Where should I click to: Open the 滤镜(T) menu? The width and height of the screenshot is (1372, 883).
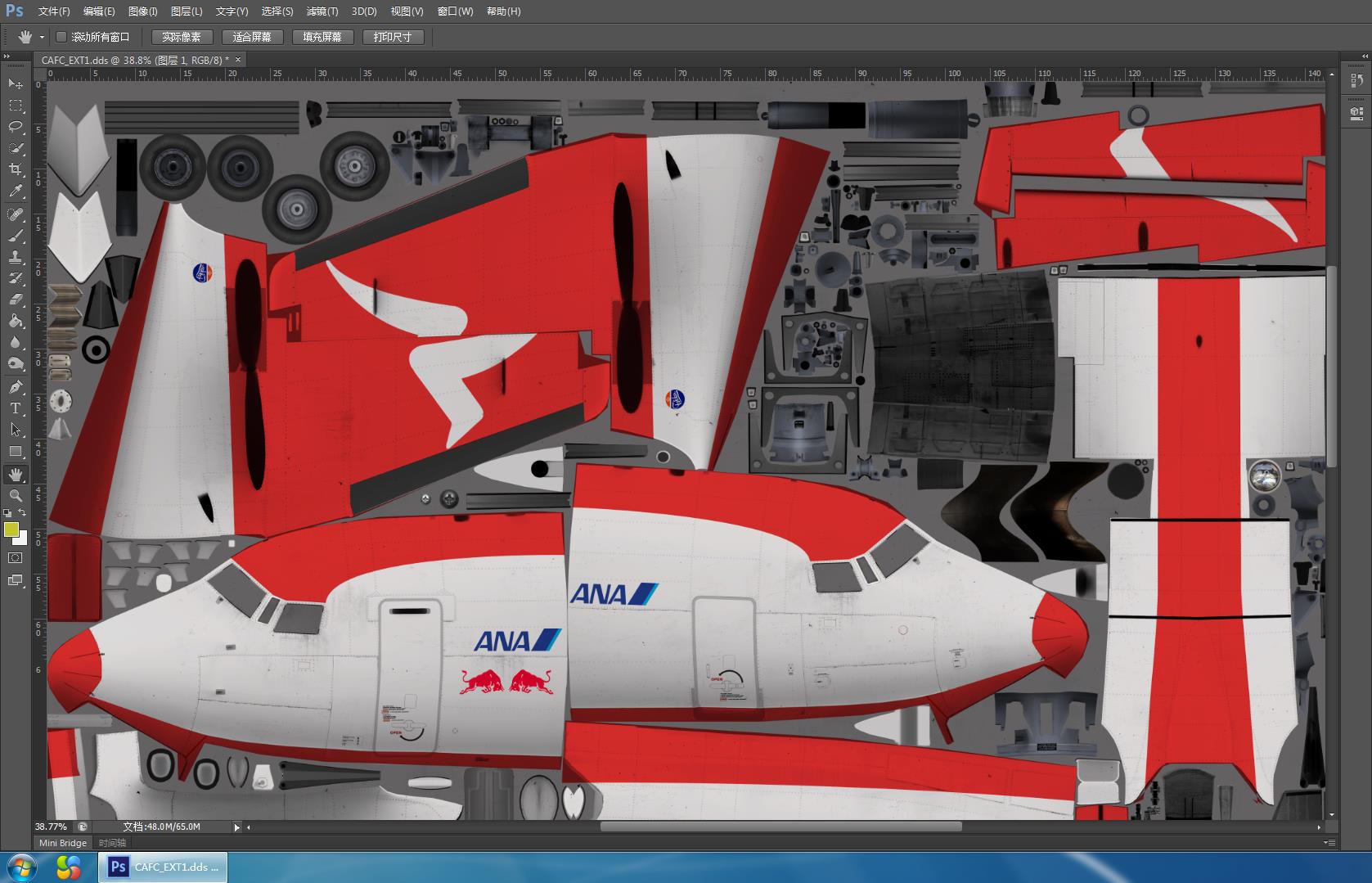322,11
